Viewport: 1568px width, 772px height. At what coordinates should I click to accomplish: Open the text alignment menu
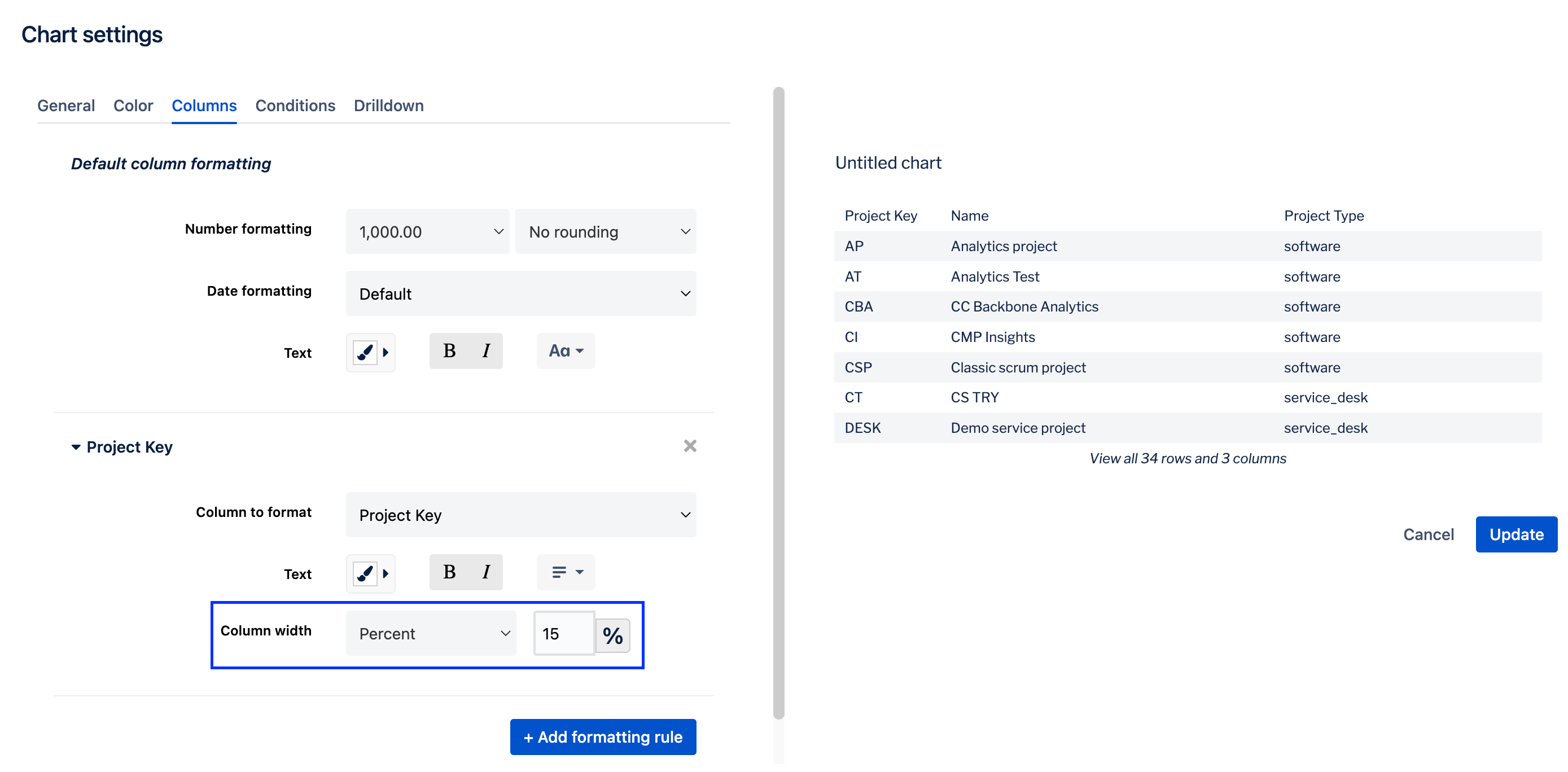566,572
